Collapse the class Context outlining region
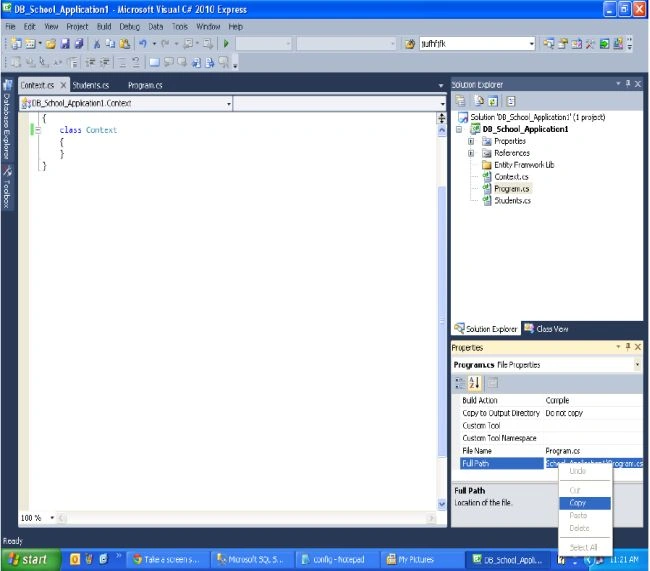 38,130
